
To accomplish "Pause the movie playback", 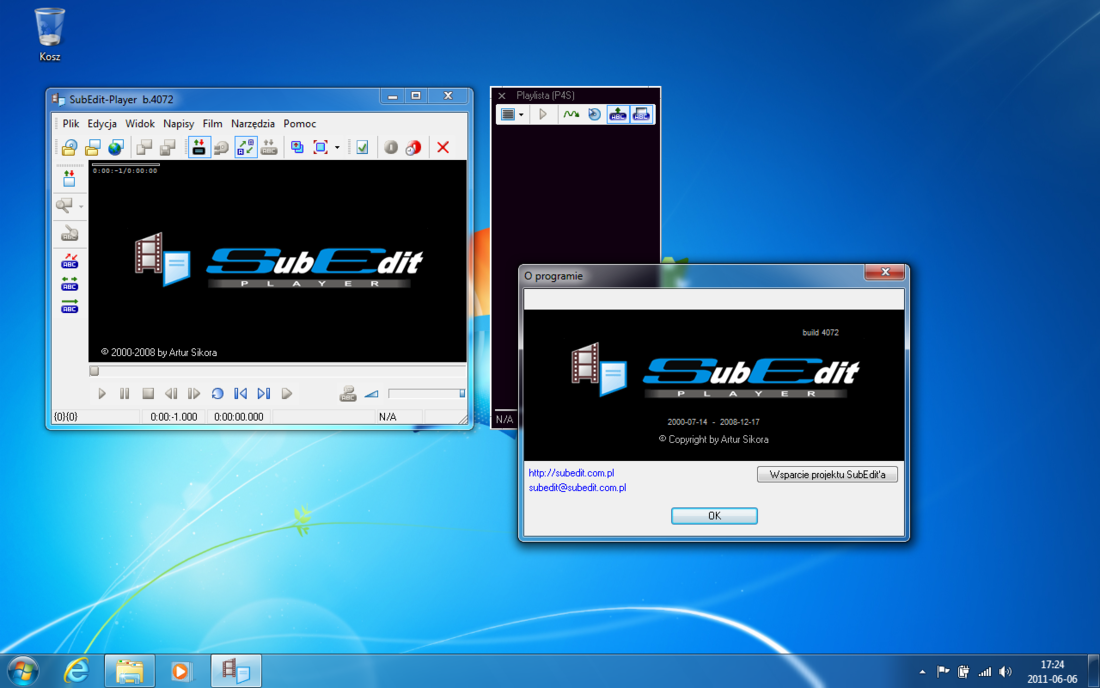I will (x=125, y=394).
